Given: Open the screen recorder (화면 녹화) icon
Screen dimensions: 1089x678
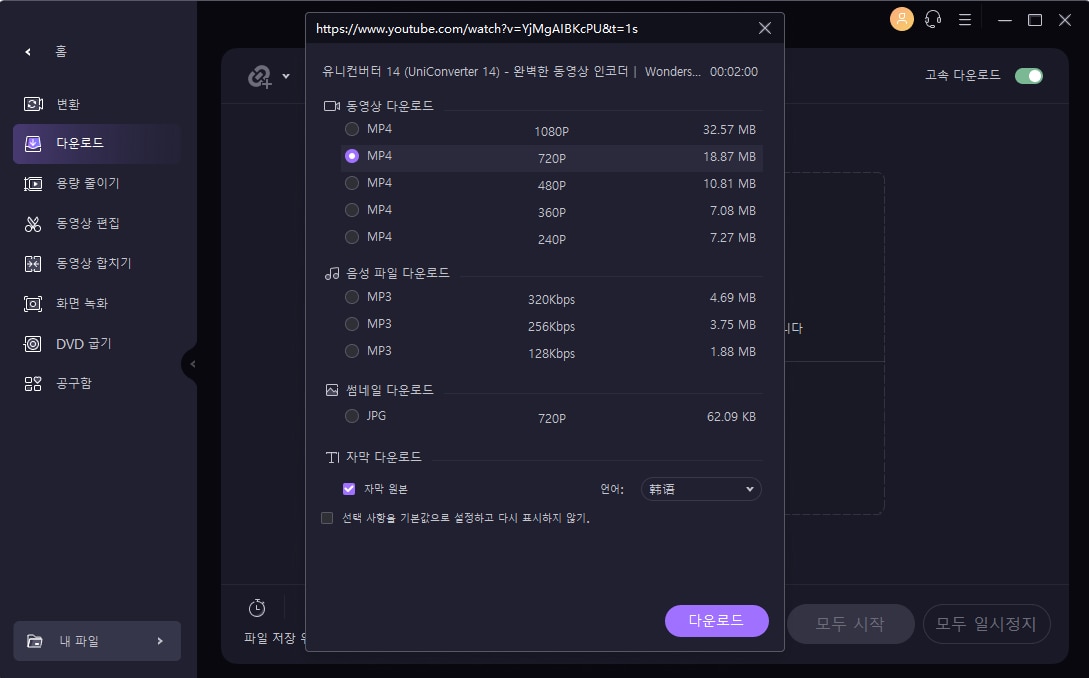Looking at the screenshot, I should 33,304.
